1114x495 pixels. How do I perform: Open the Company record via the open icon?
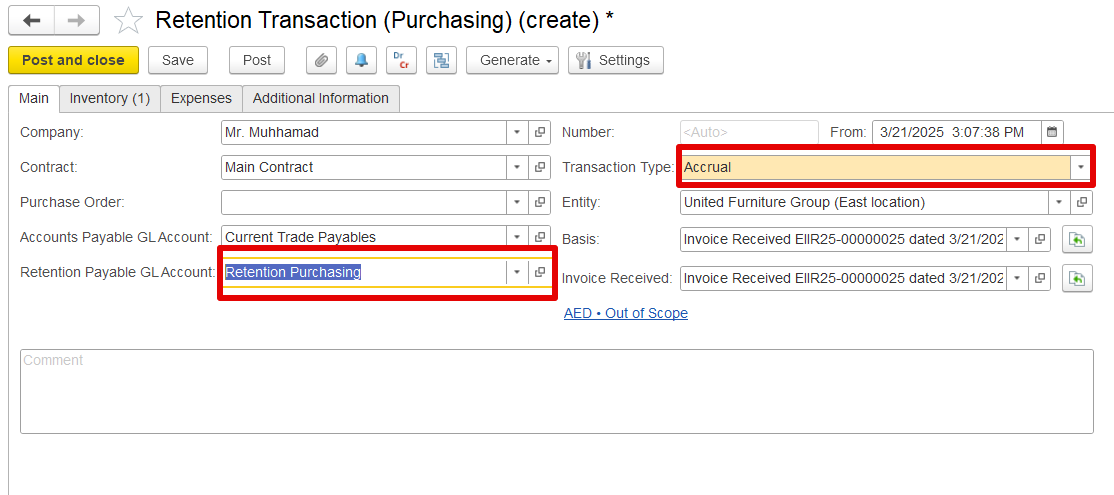[539, 132]
